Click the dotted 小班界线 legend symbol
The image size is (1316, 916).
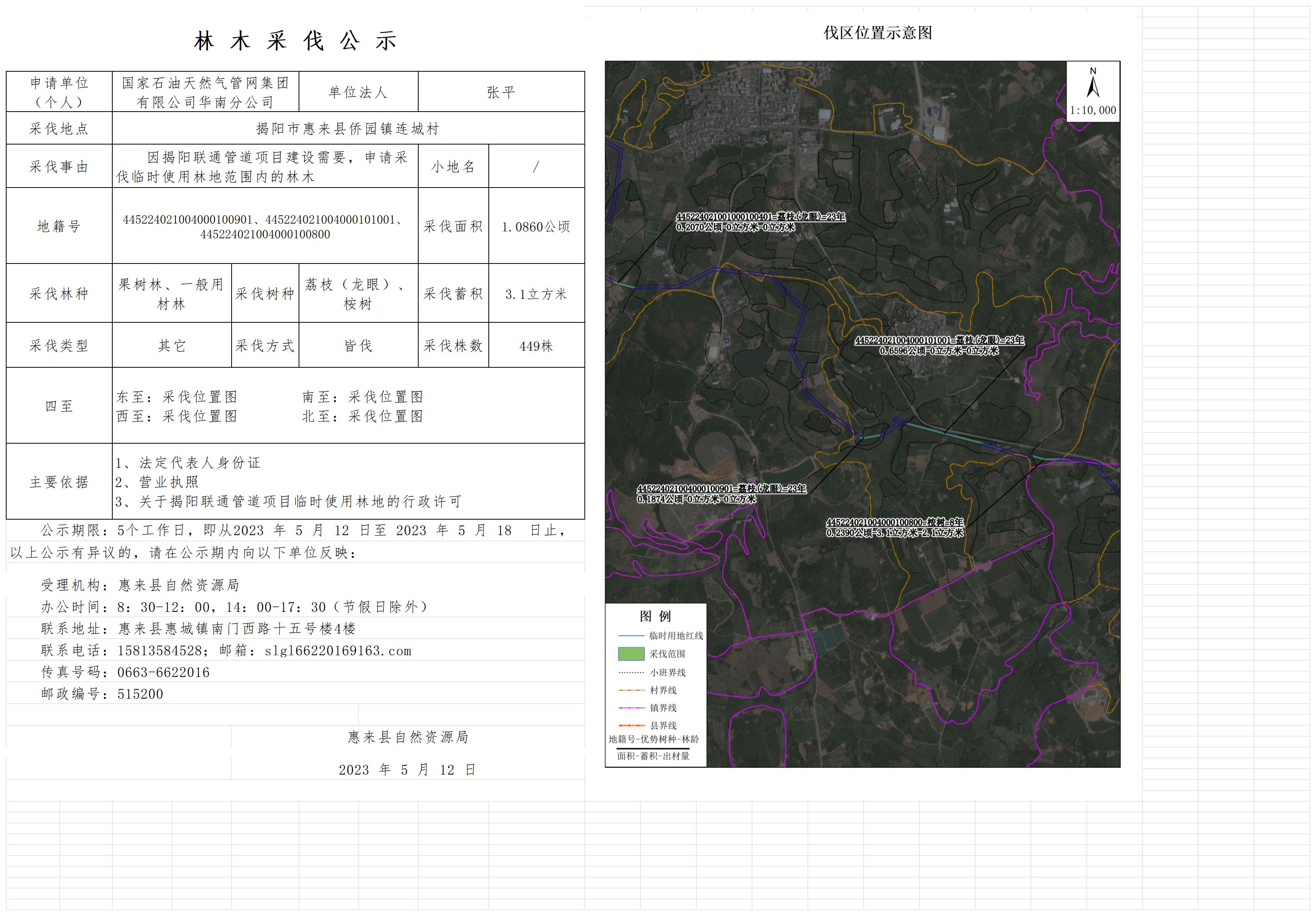(631, 672)
